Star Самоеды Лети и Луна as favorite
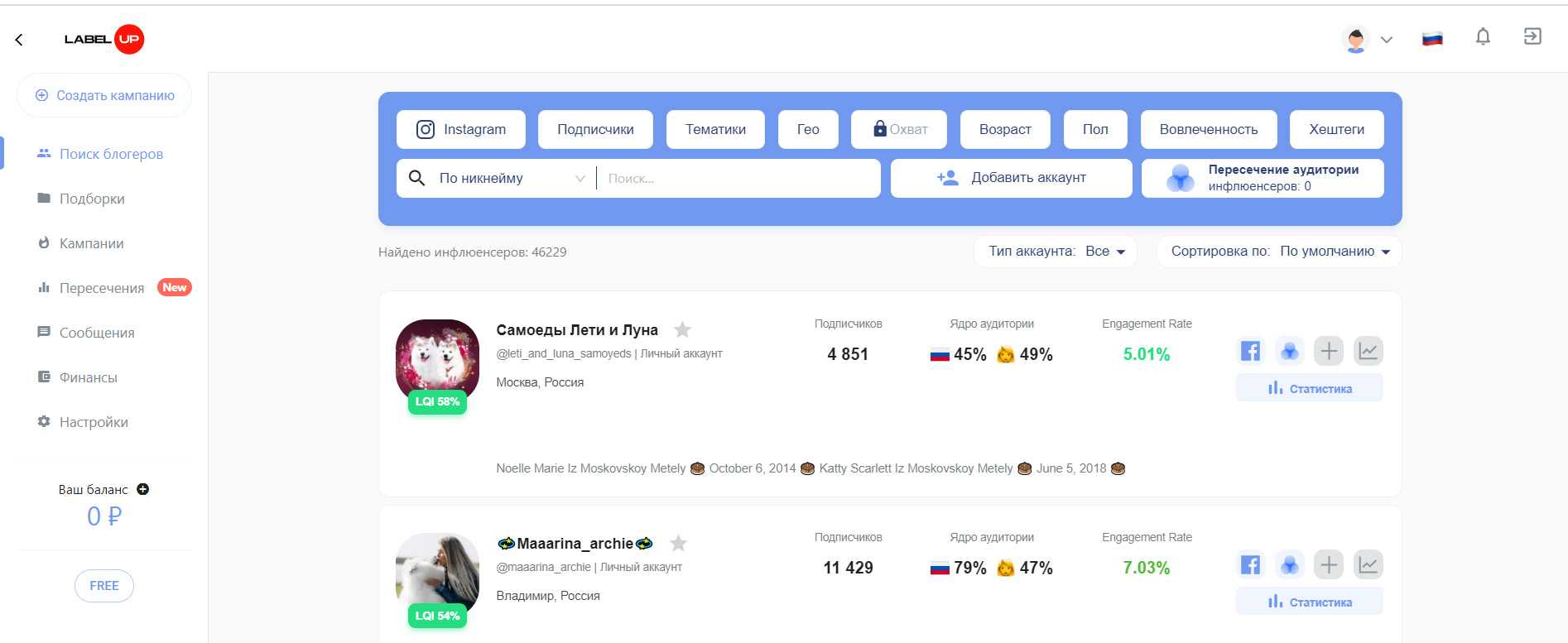The width and height of the screenshot is (1568, 643). click(x=682, y=330)
